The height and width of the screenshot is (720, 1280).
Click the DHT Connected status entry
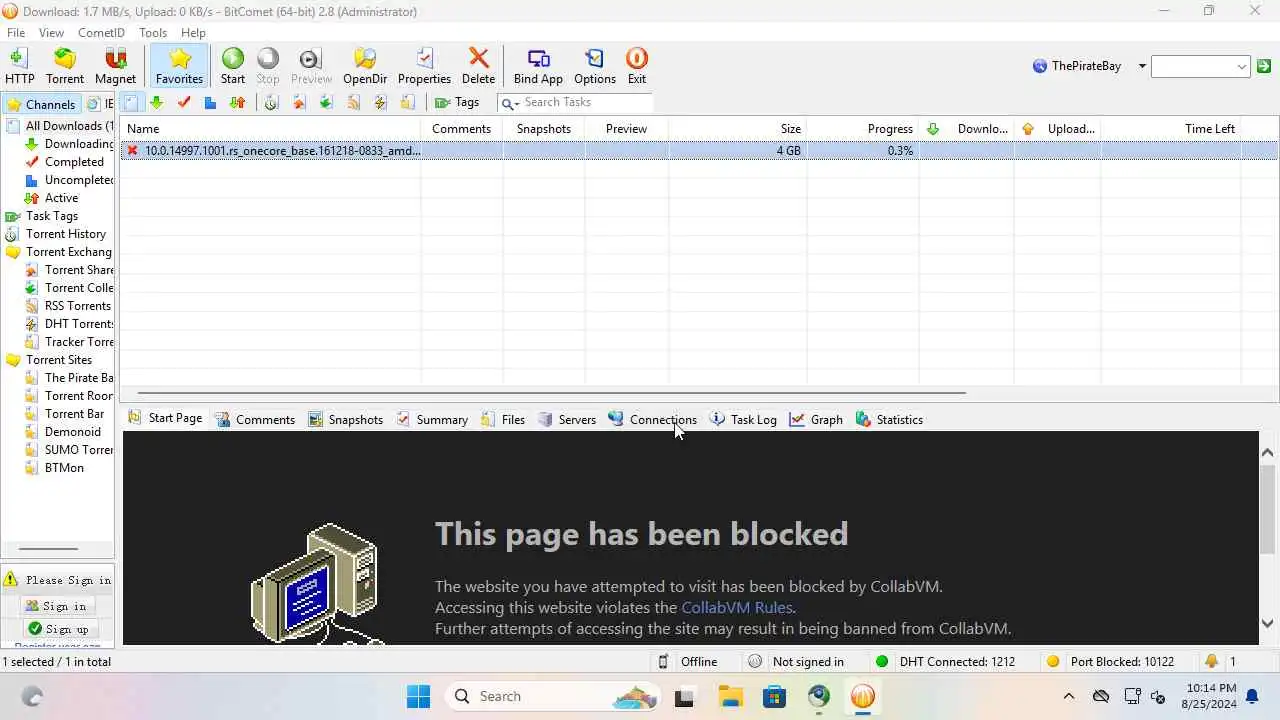click(x=945, y=661)
